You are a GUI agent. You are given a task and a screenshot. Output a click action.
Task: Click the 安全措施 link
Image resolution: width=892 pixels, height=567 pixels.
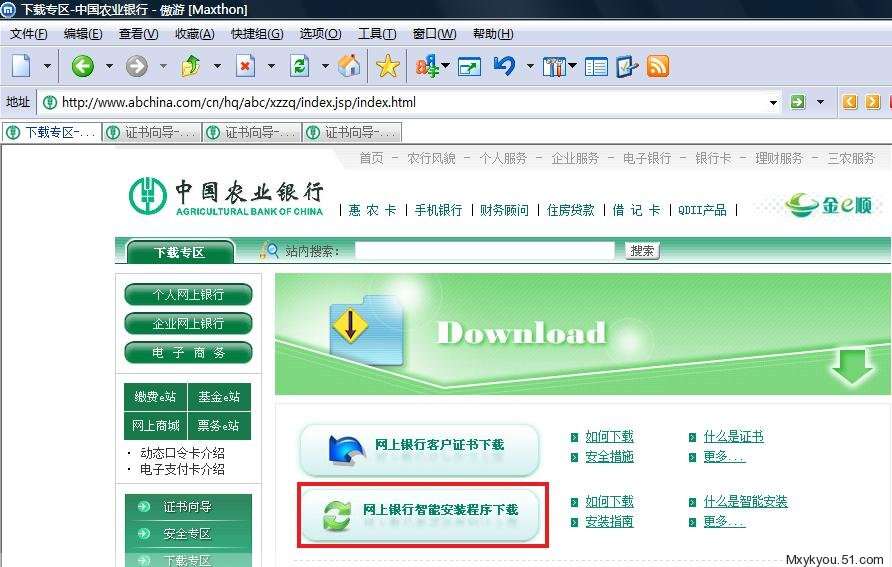[609, 456]
